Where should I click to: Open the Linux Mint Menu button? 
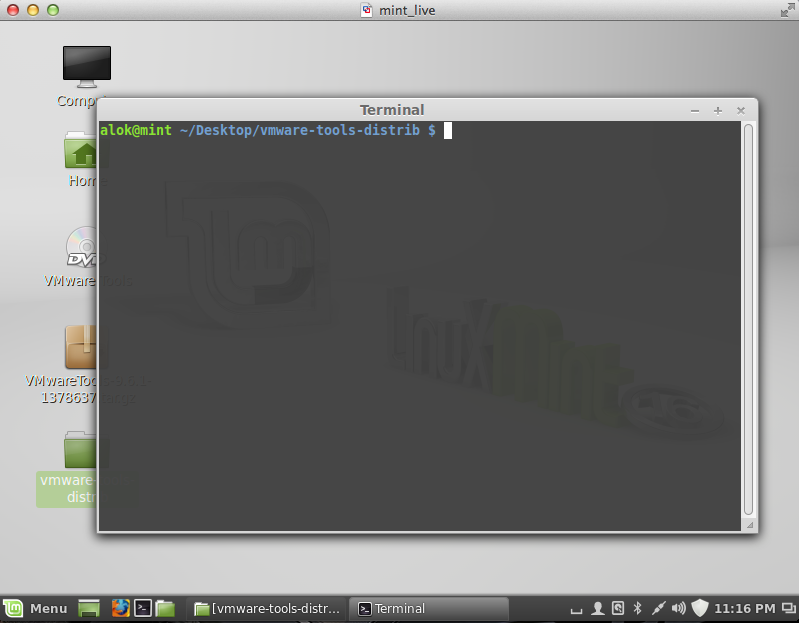coord(36,608)
